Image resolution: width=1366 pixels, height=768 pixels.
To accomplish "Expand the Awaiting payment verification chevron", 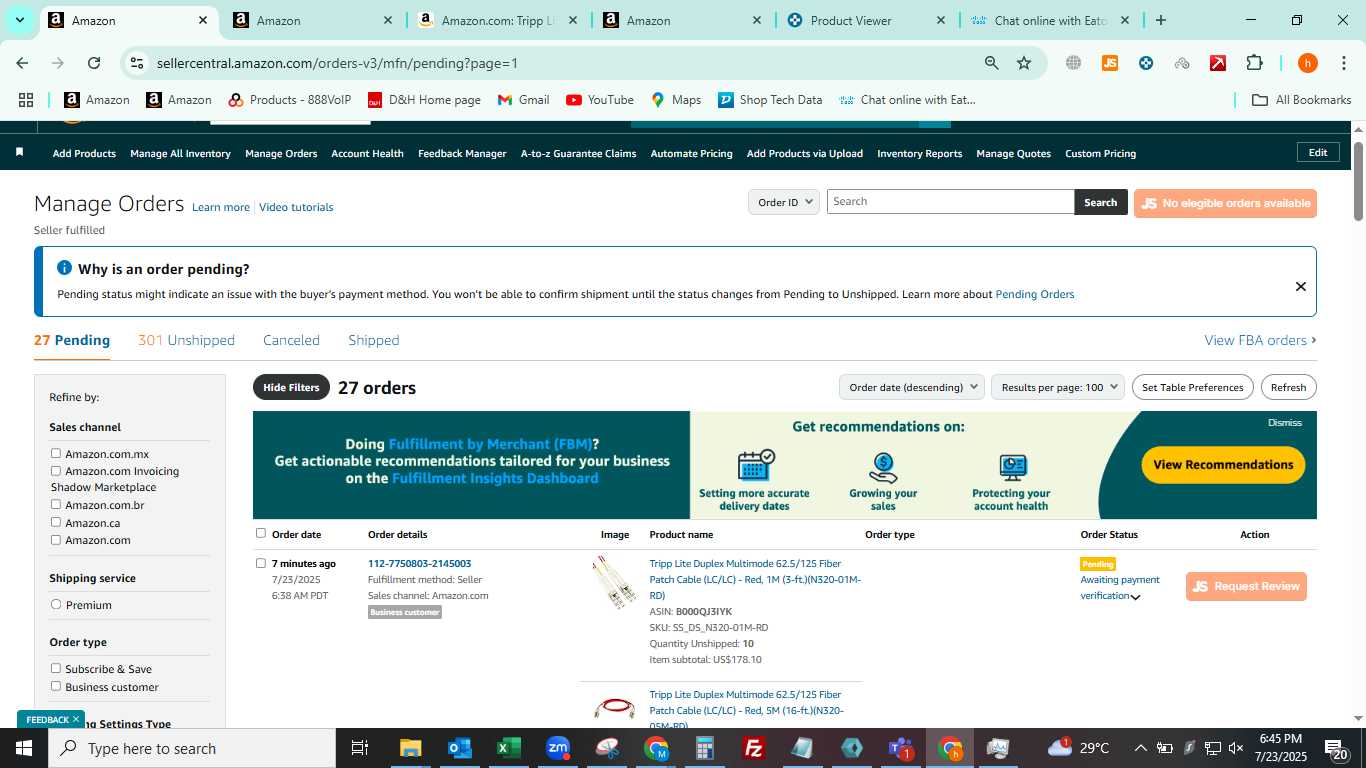I will point(1135,597).
